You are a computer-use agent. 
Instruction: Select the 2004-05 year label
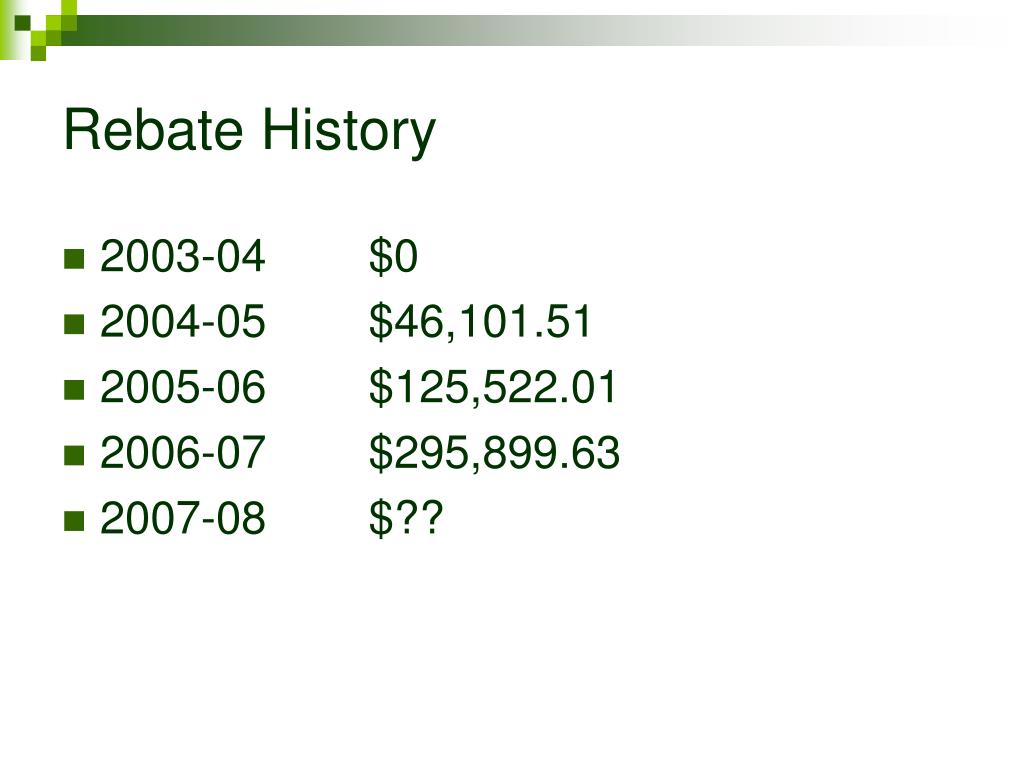pyautogui.click(x=182, y=321)
